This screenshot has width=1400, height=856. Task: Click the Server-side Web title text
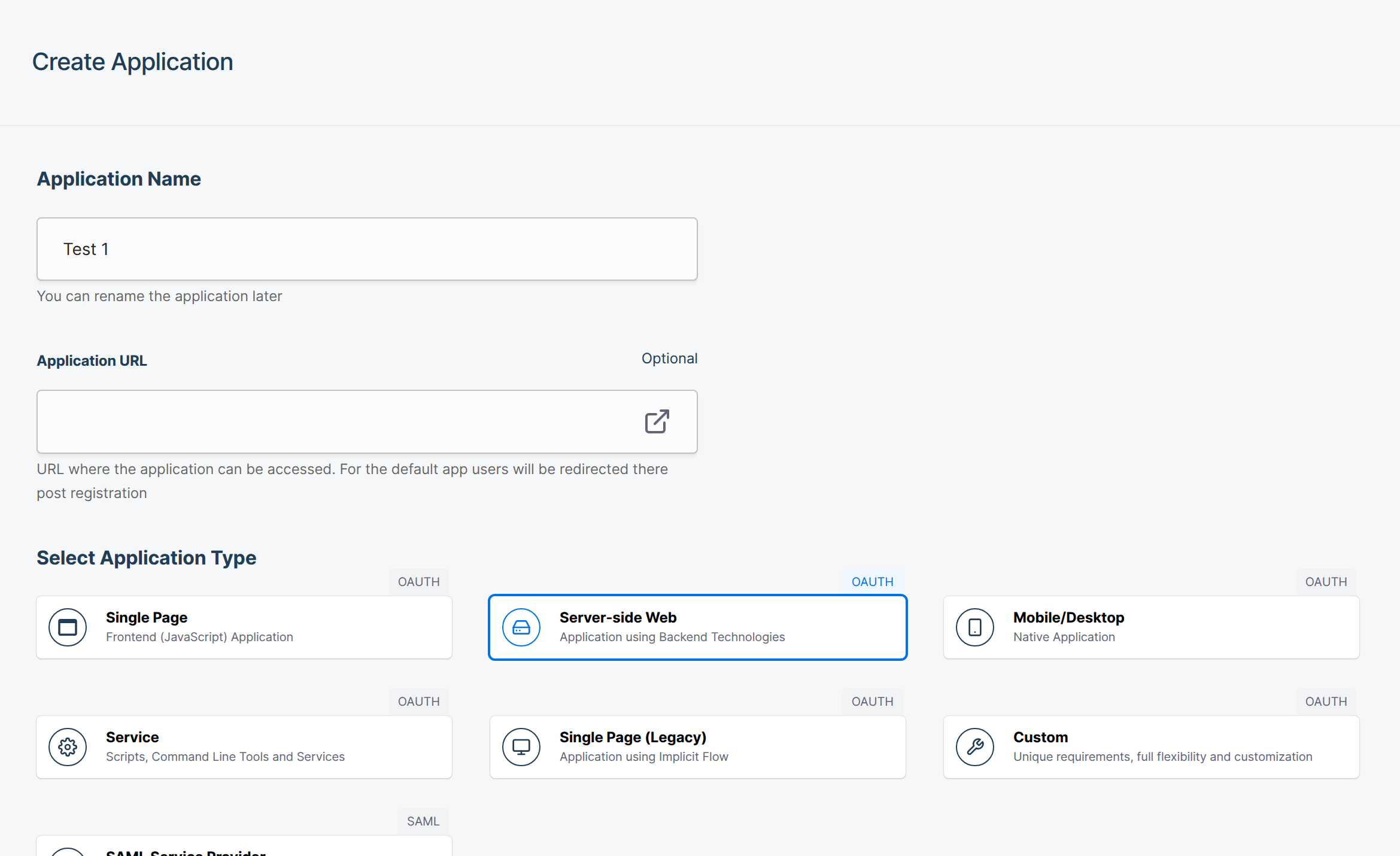point(618,617)
